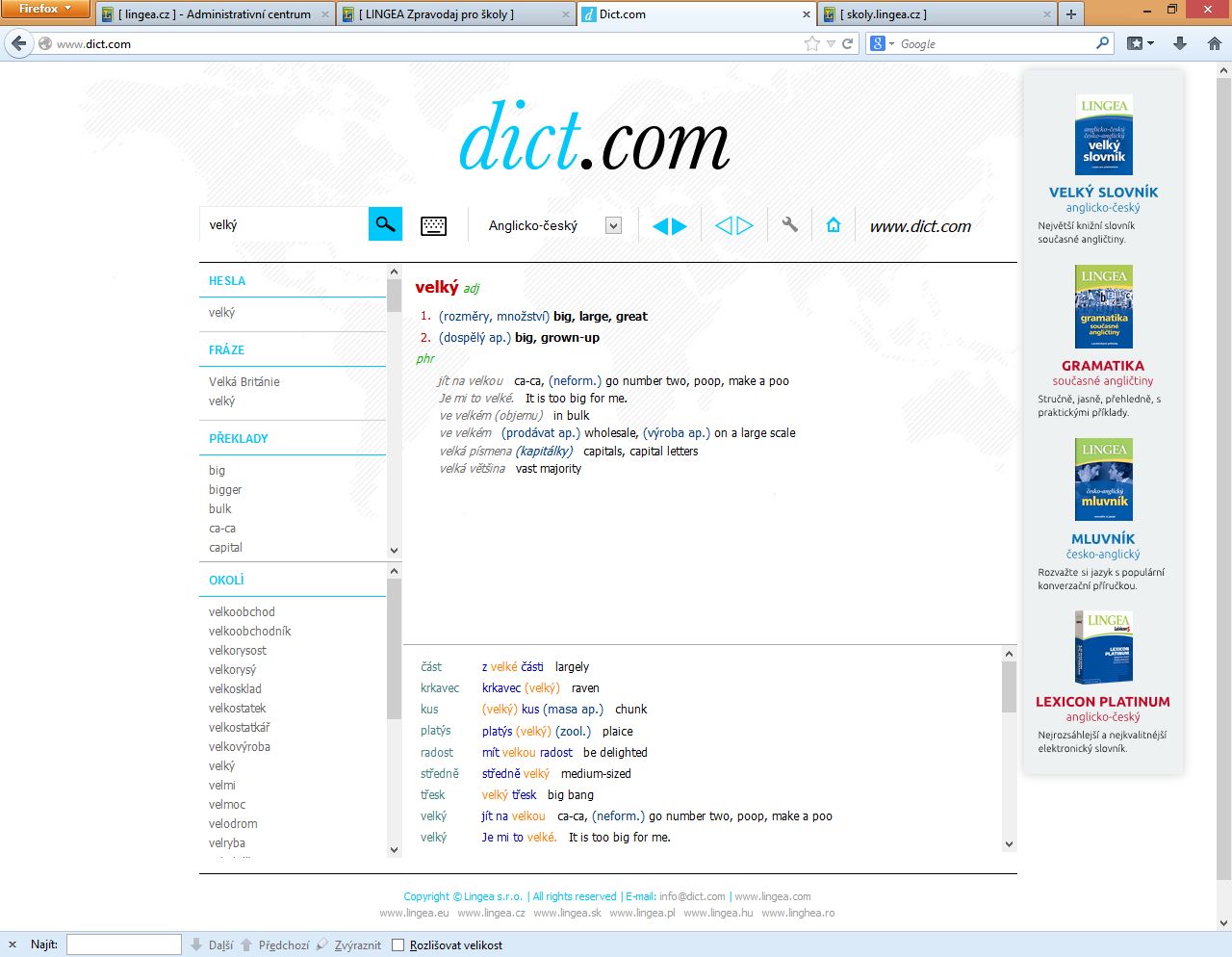Viewport: 1232px width, 957px height.
Task: Click the filled blue right arrow
Action: tap(680, 226)
